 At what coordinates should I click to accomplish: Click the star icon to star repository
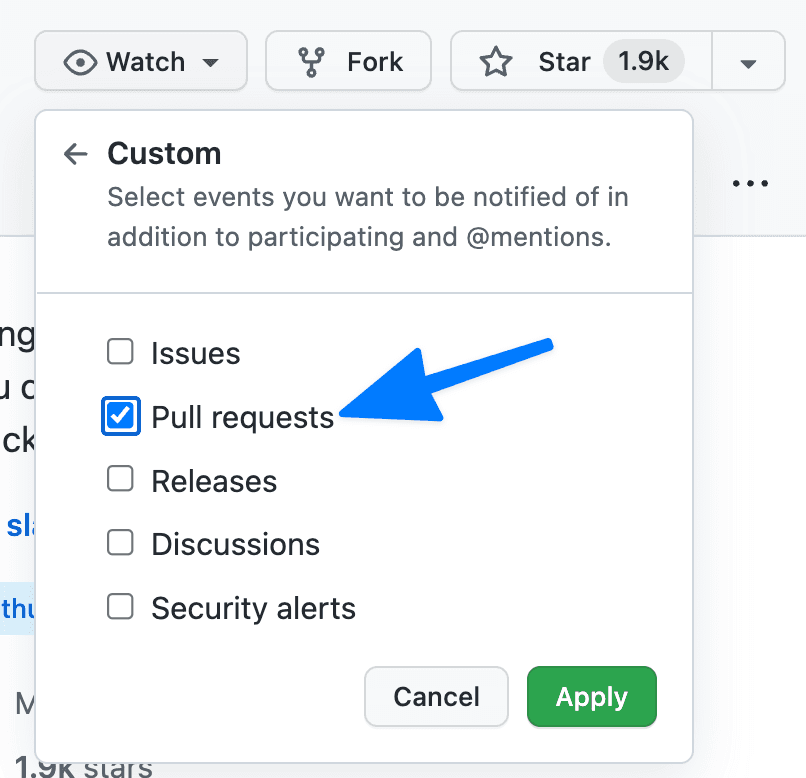(495, 62)
